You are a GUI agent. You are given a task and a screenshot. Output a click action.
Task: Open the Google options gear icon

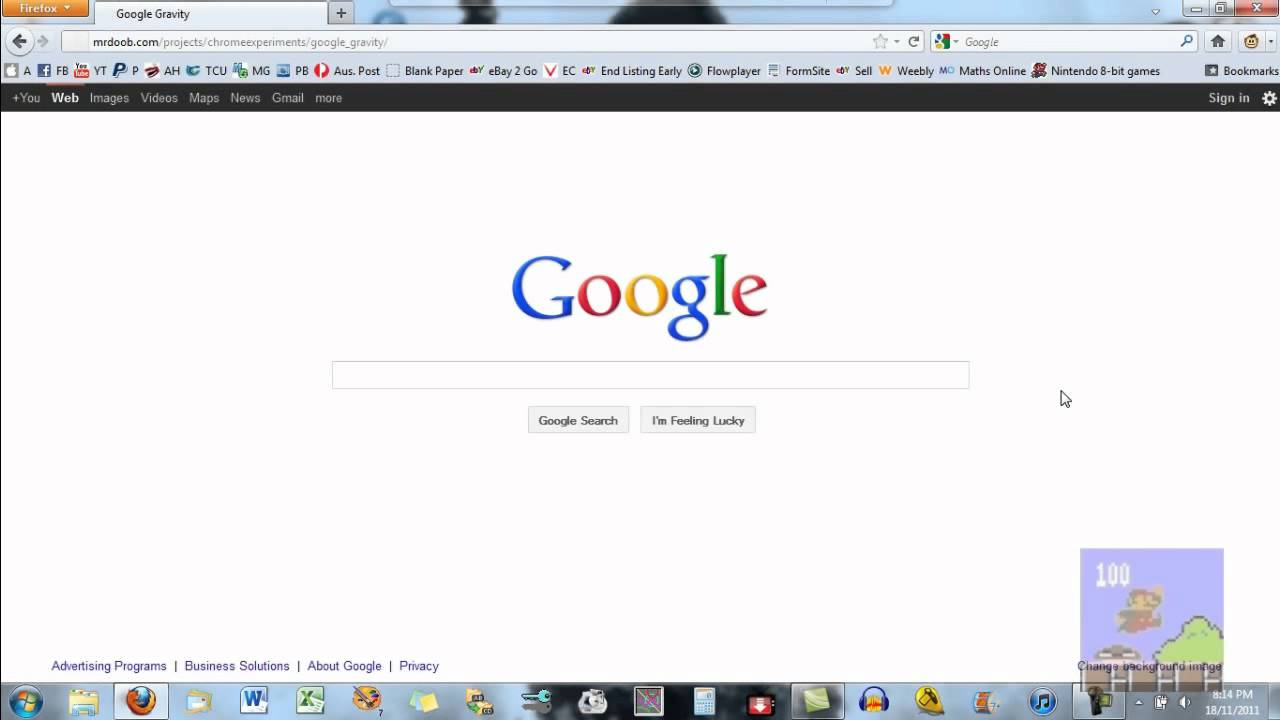(x=1269, y=98)
